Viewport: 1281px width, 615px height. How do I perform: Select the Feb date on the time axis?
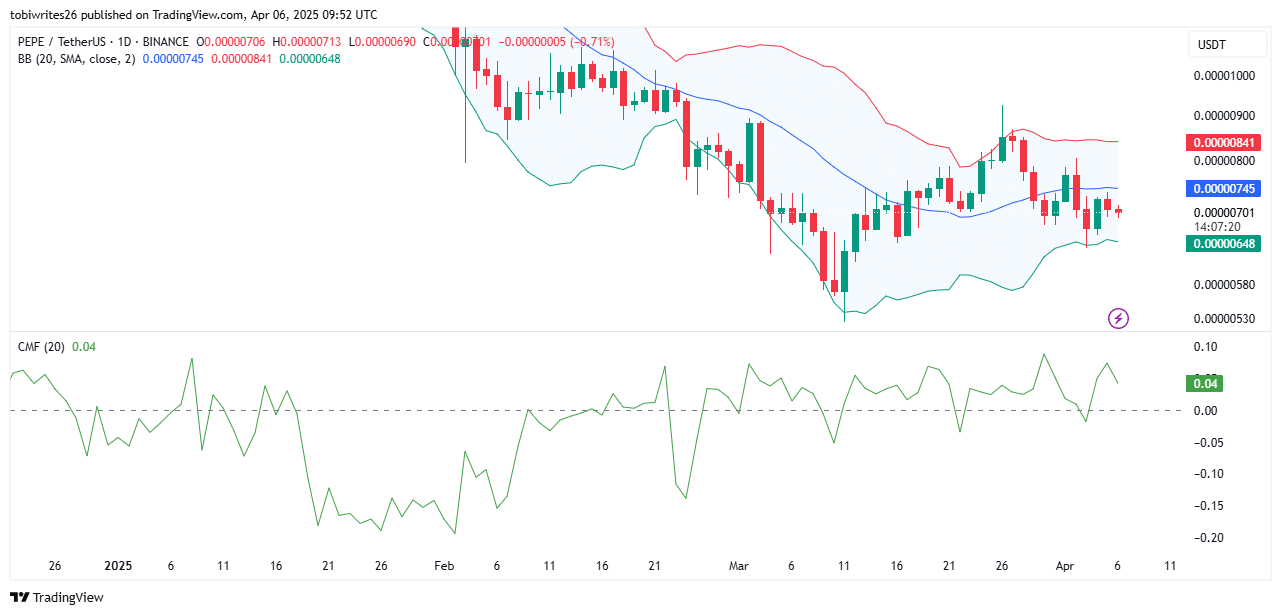[444, 565]
